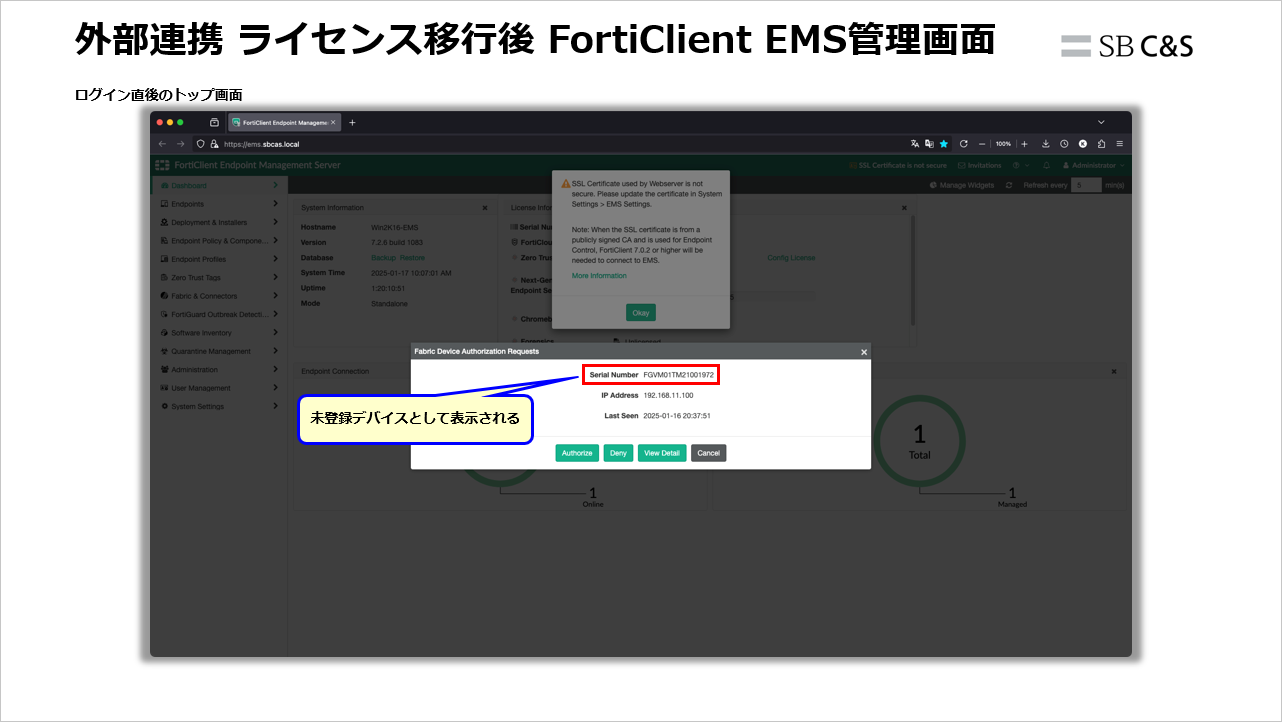Expand the Software Inventory chevron
Viewport: 1282px width, 722px height.
point(275,332)
